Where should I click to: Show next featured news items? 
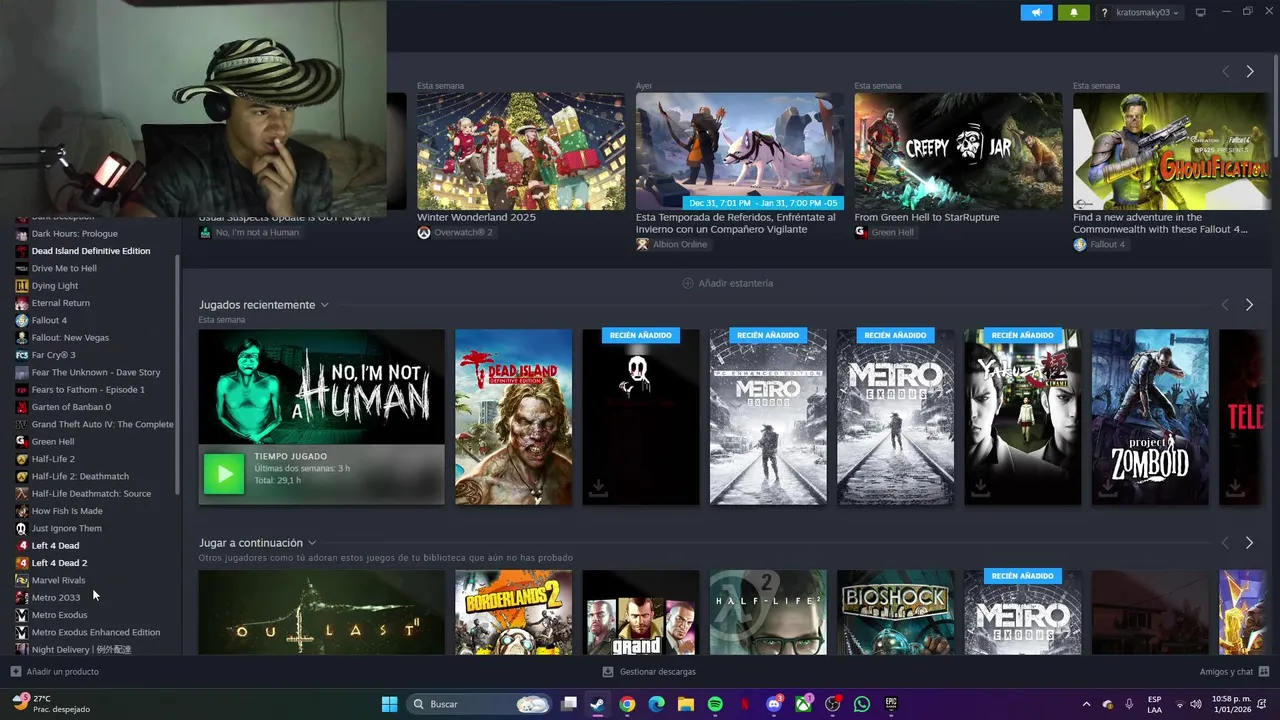tap(1249, 72)
